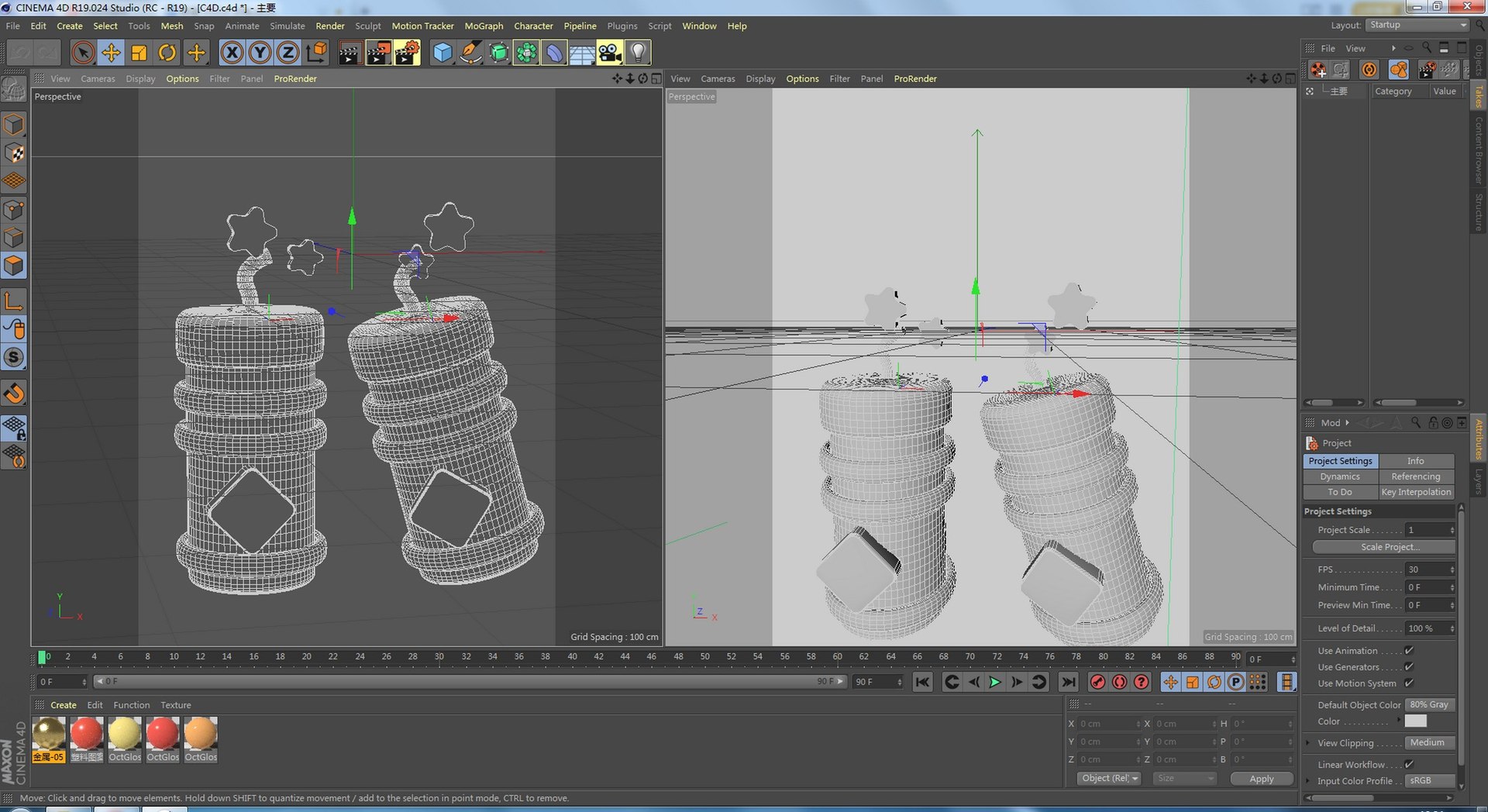The height and width of the screenshot is (812, 1488).
Task: Click the Scale Project... button
Action: [1383, 547]
